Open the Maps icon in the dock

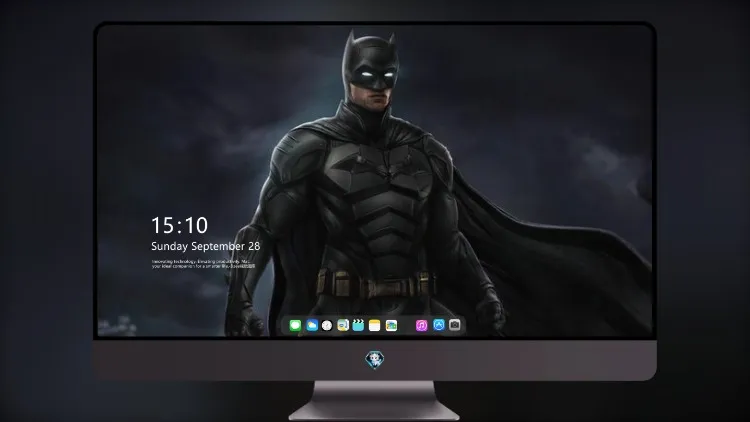click(343, 325)
